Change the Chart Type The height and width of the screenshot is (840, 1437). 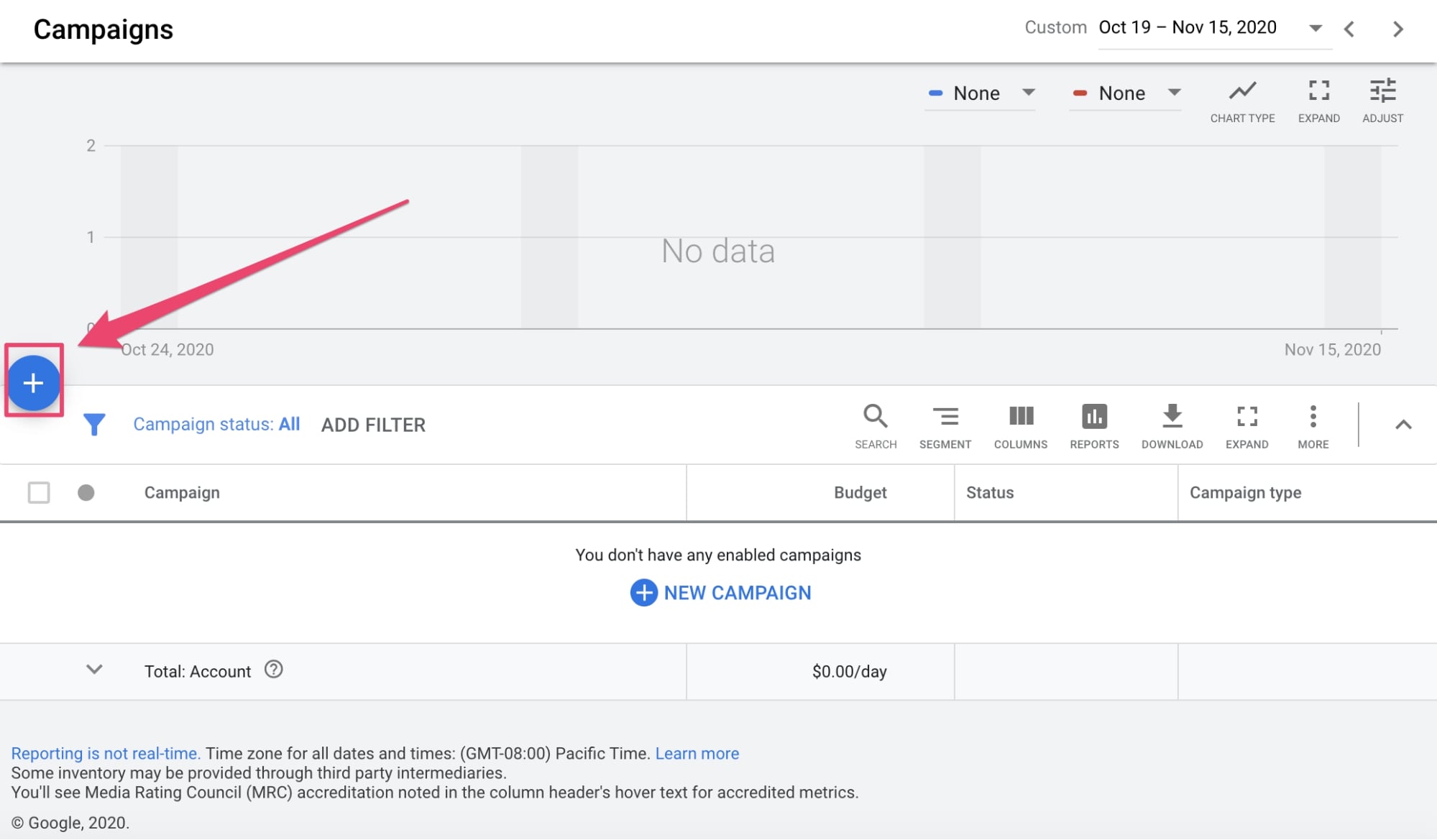tap(1241, 100)
